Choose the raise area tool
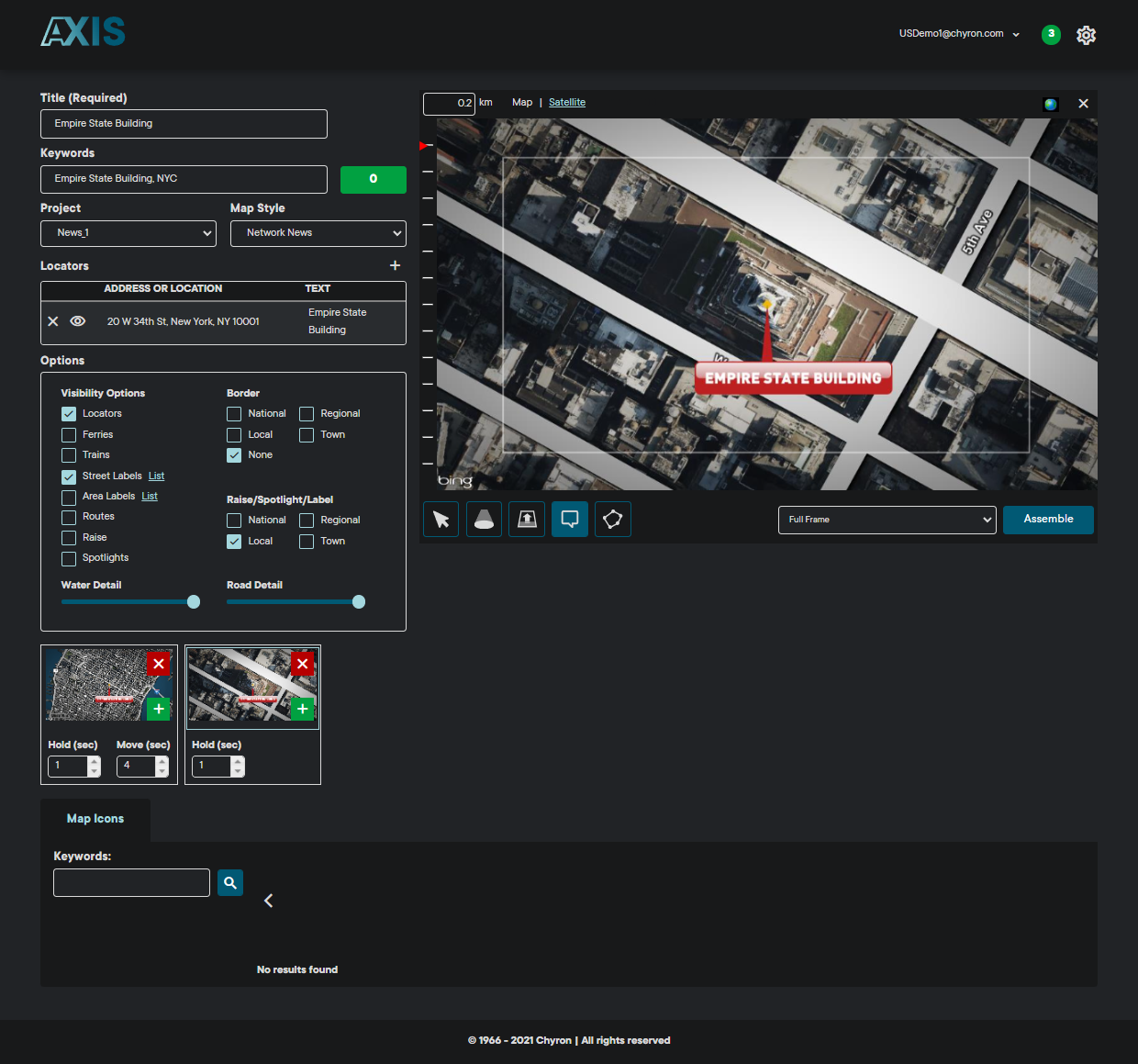1138x1064 pixels. (x=527, y=520)
